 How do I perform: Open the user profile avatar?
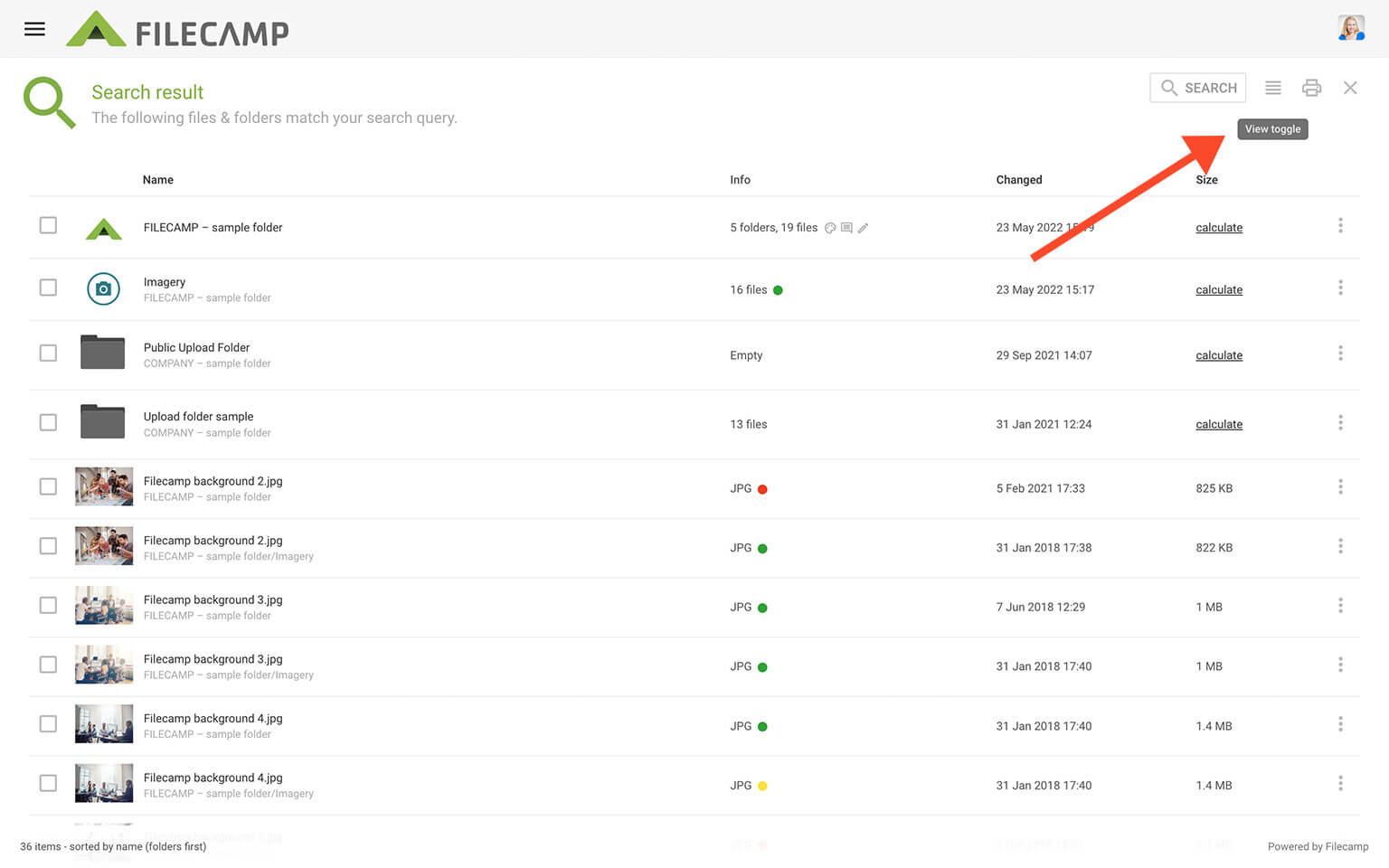click(x=1351, y=28)
